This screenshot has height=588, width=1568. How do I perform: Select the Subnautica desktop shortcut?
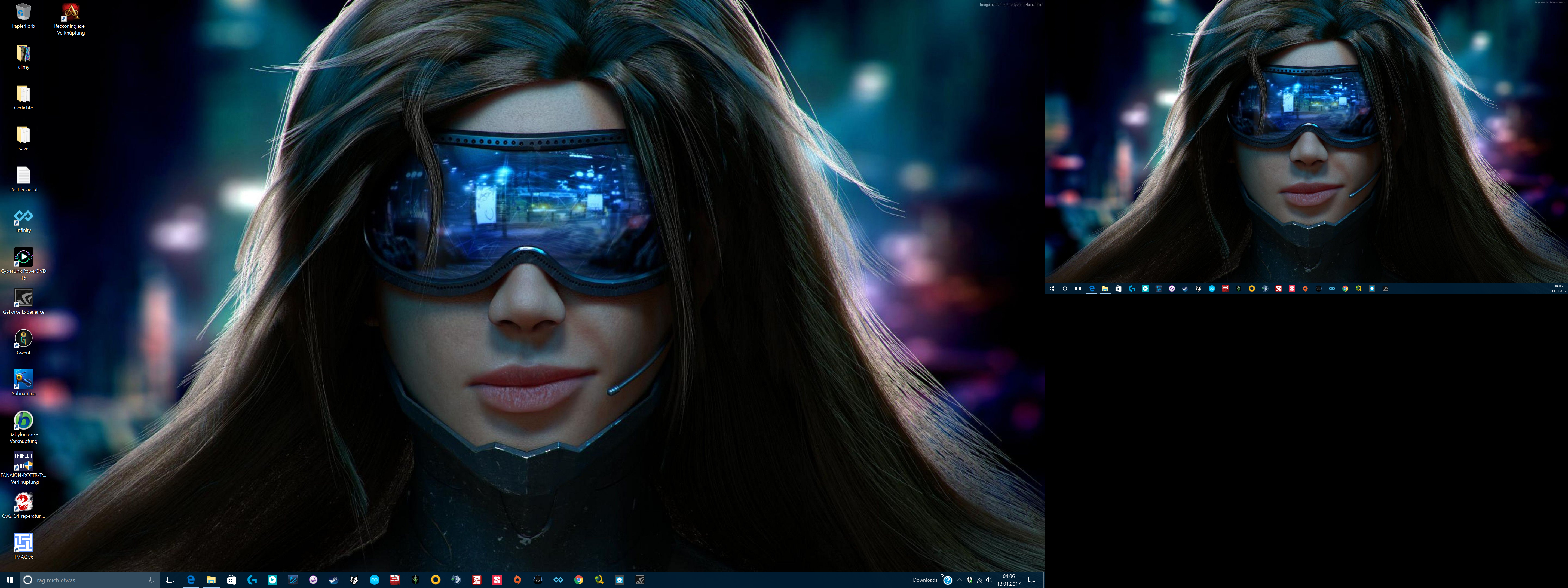23,382
